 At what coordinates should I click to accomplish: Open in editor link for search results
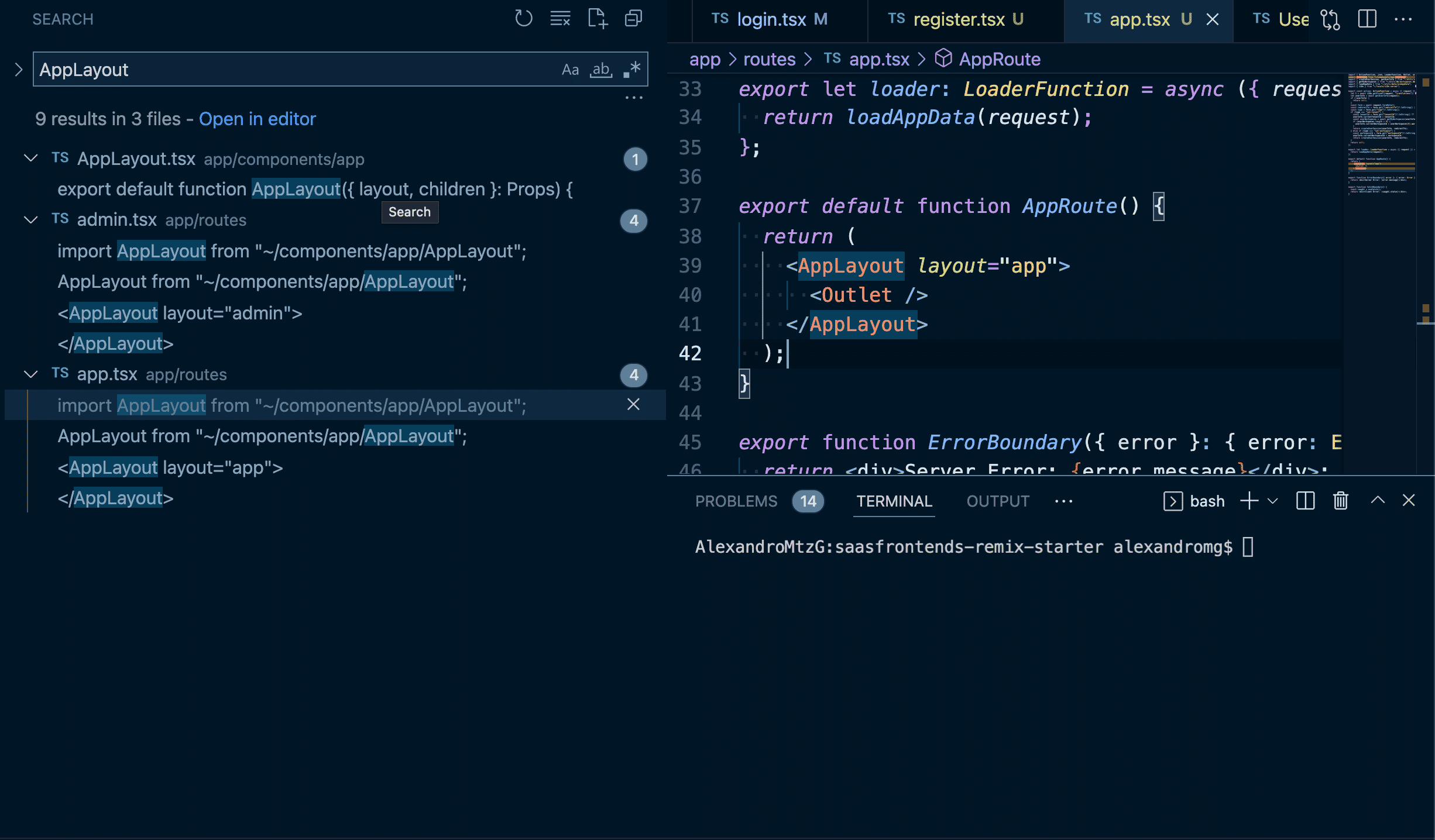(x=256, y=118)
